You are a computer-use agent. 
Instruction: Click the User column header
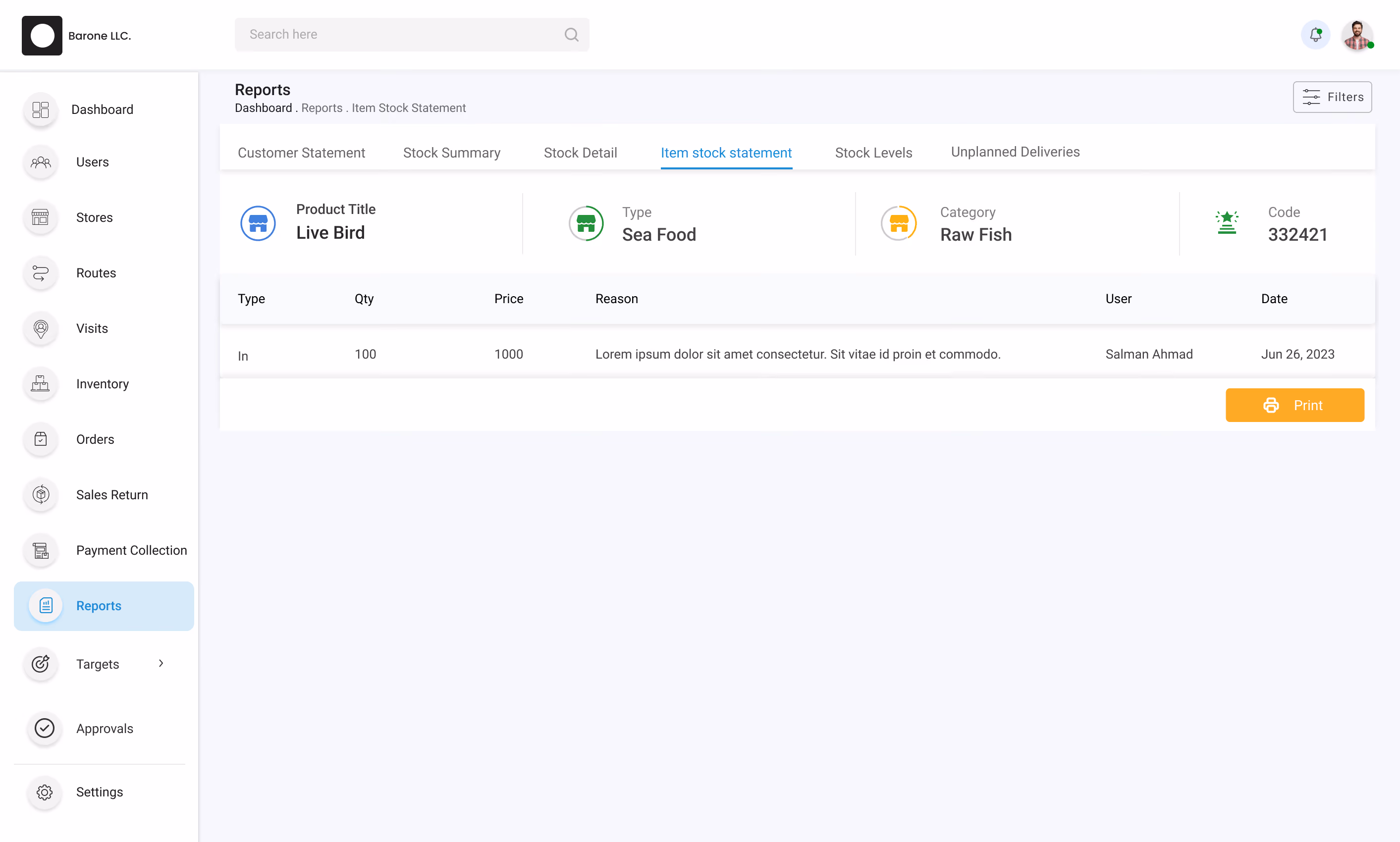coord(1119,299)
